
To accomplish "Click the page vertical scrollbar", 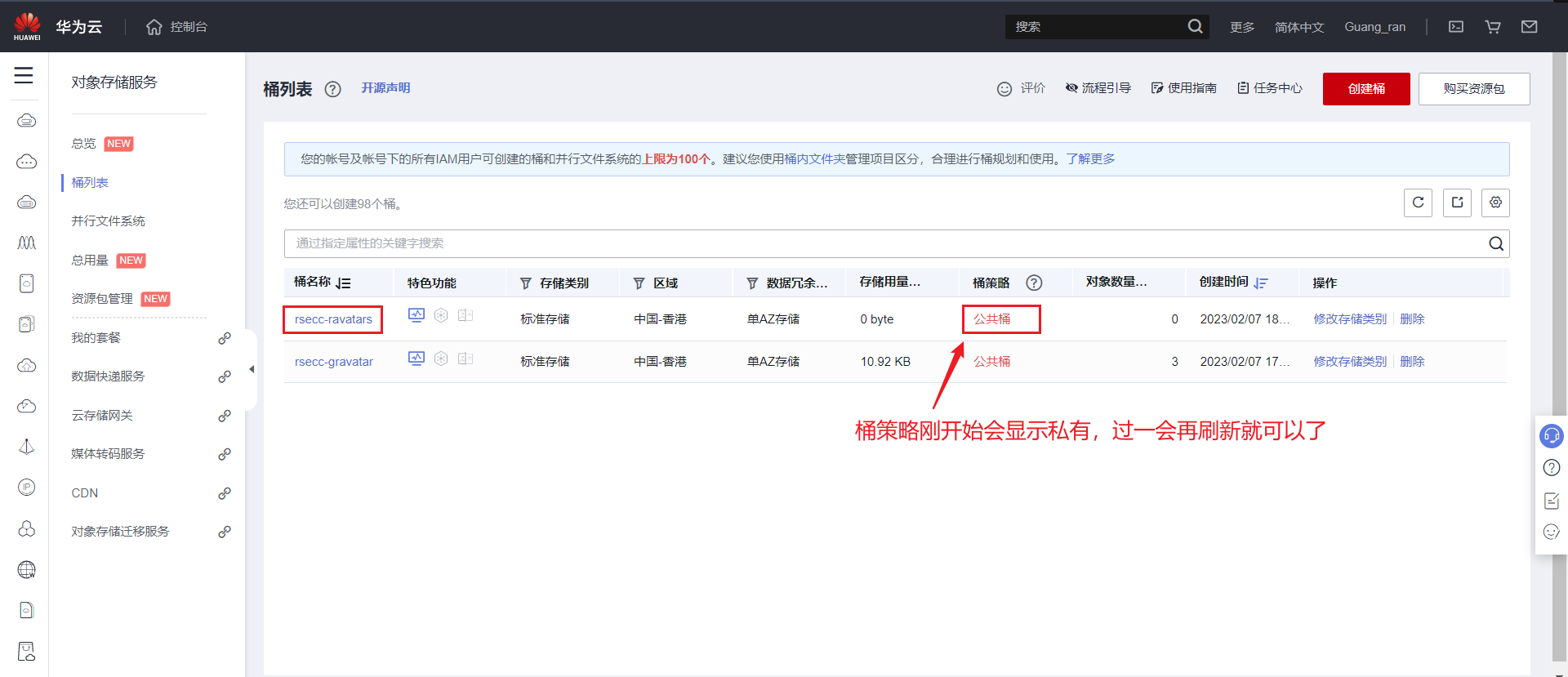I will click(1560, 355).
